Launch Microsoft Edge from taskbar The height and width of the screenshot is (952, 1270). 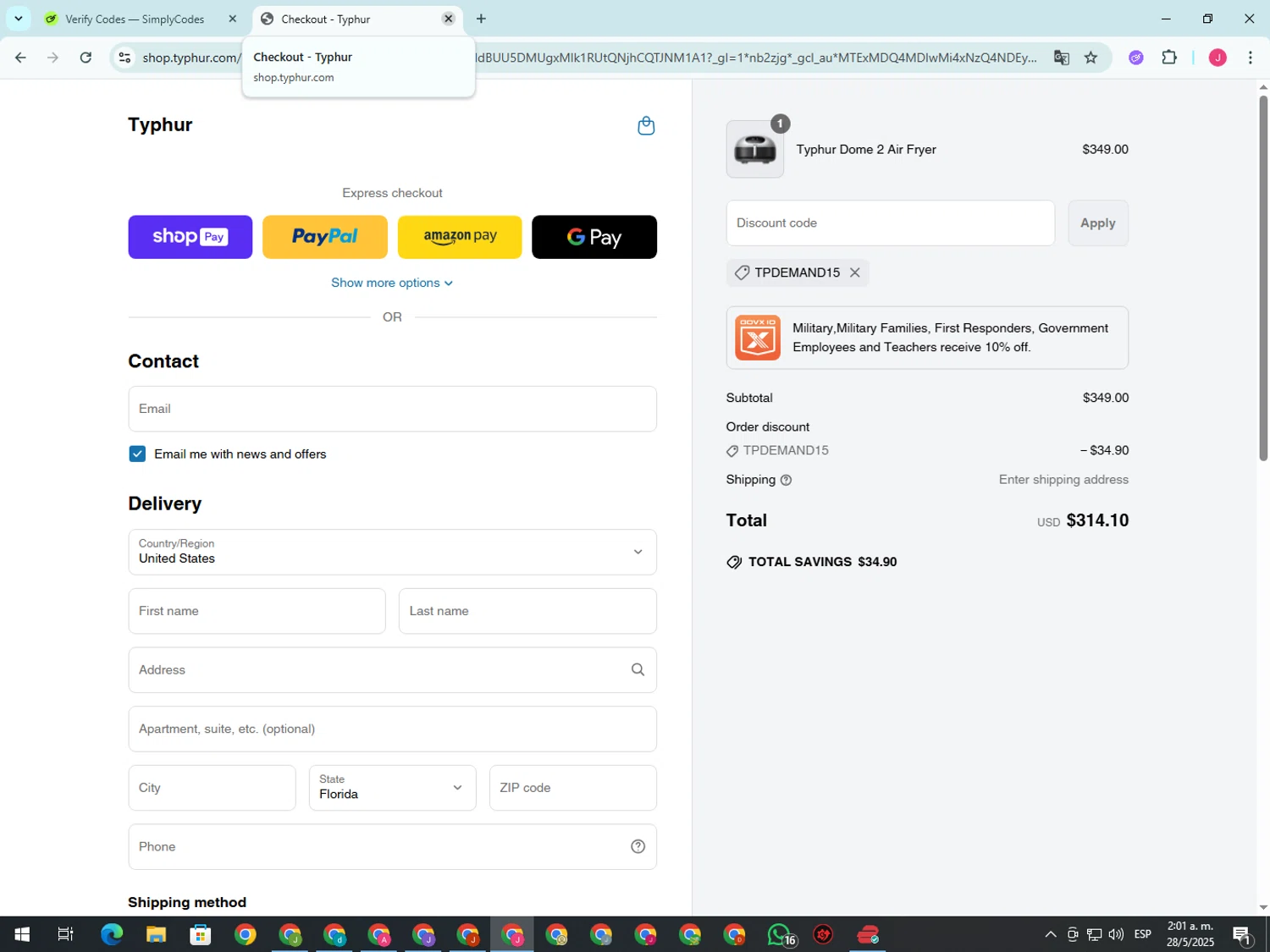[112, 935]
